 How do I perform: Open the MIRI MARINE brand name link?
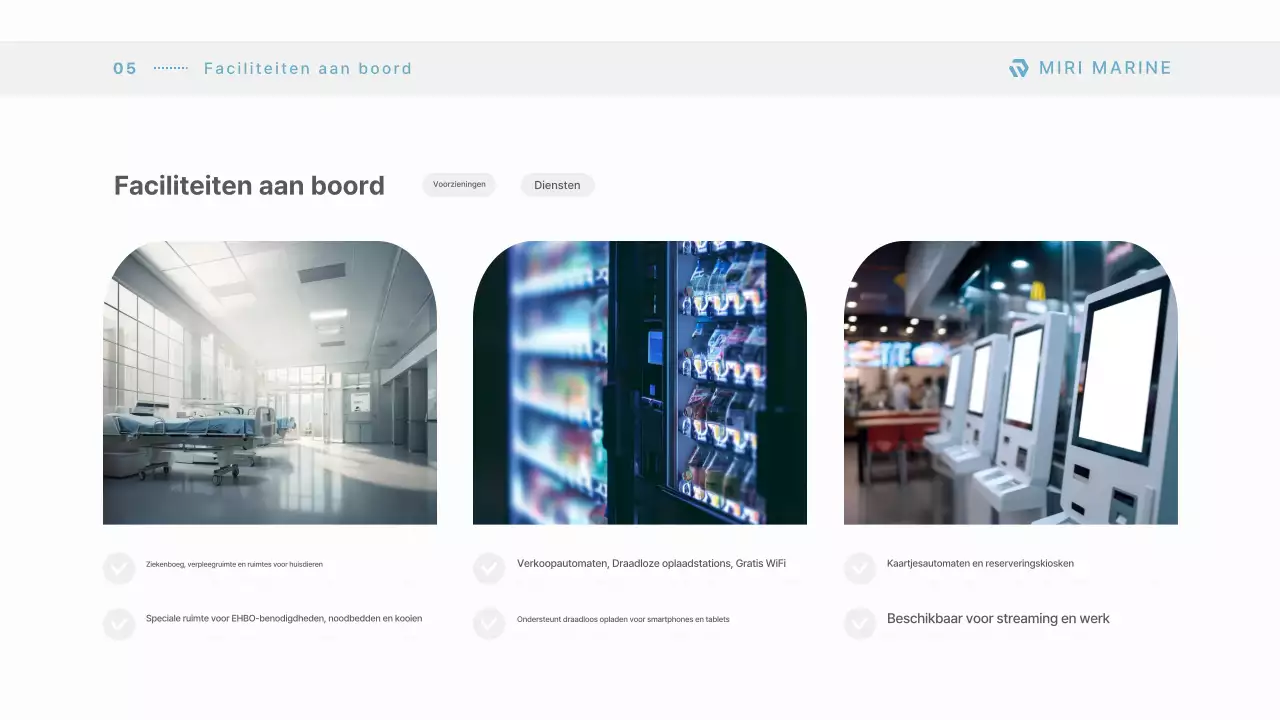(x=1105, y=68)
